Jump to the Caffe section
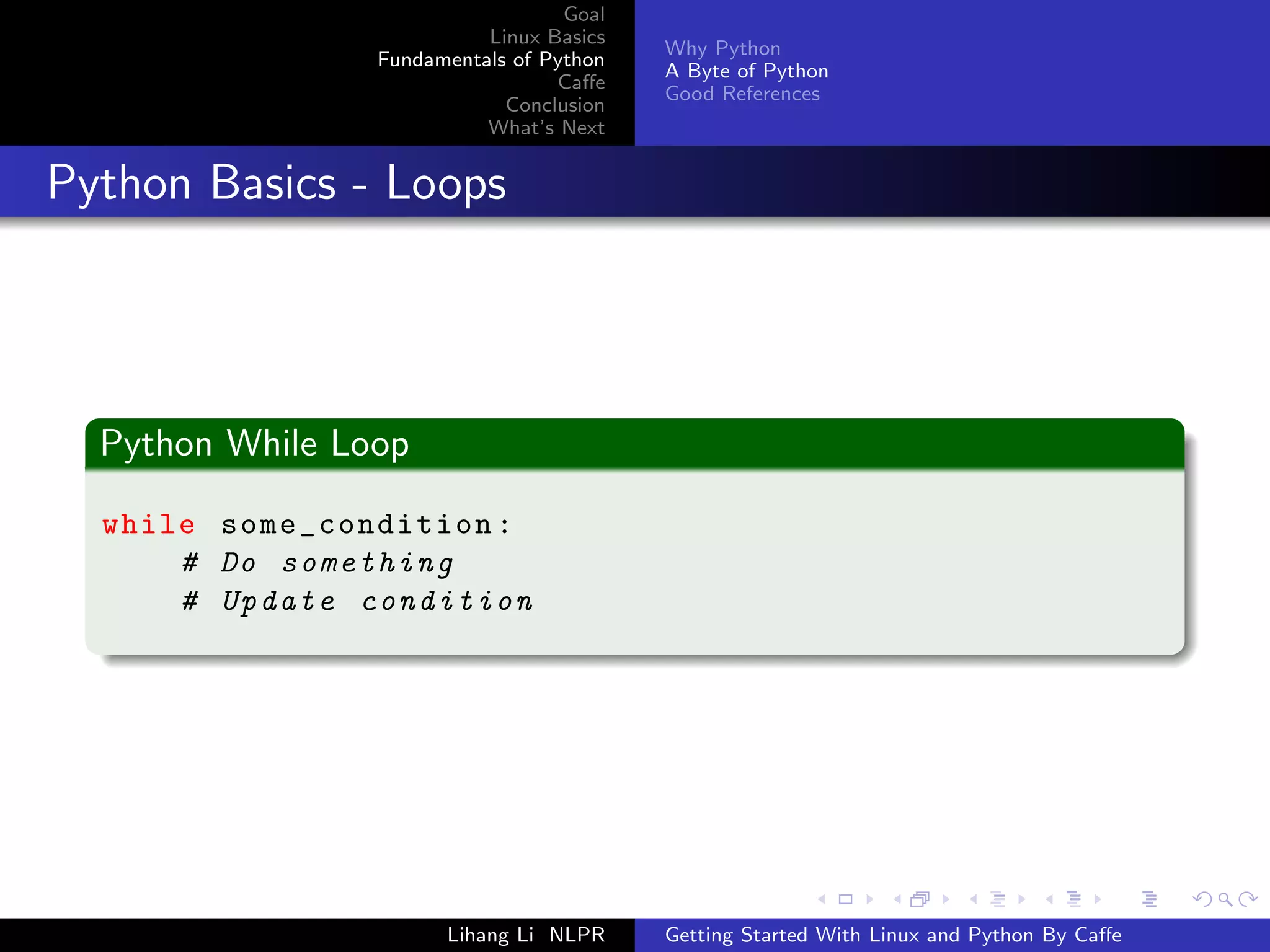This screenshot has height=952, width=1270. [581, 82]
